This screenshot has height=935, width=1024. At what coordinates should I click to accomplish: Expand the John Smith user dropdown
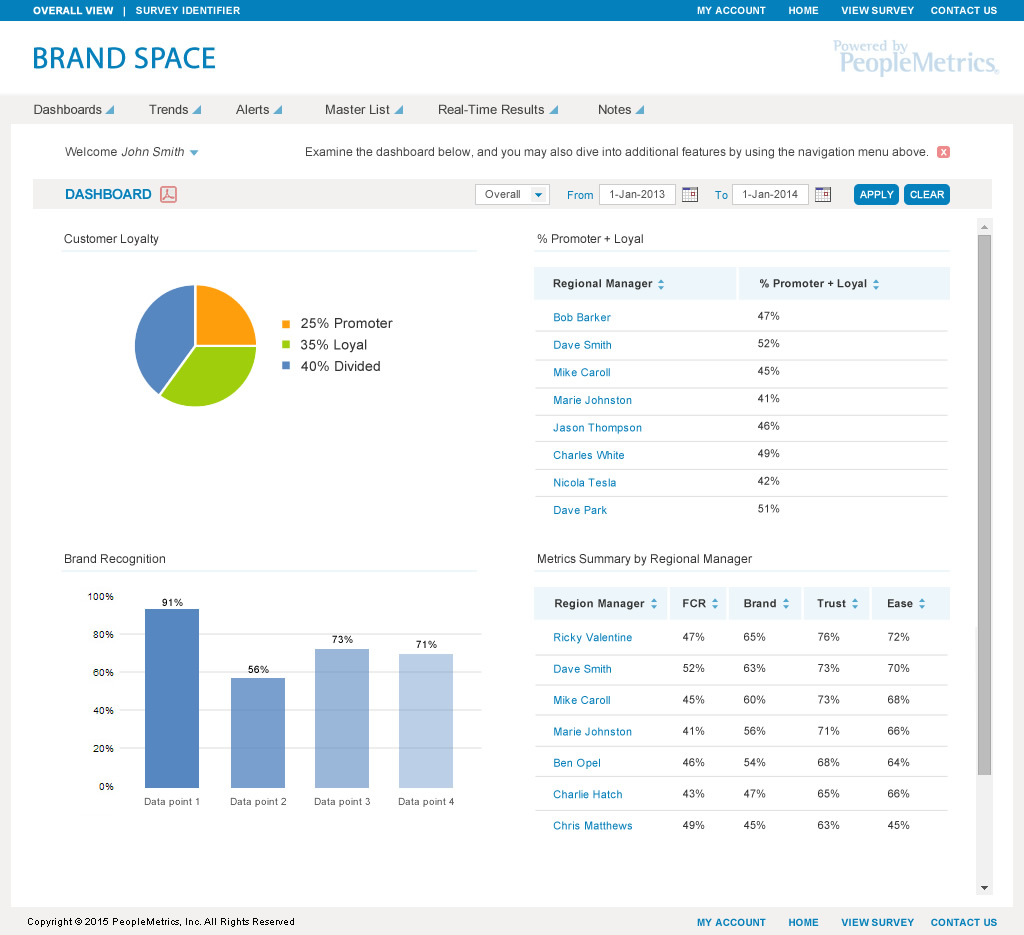coord(193,153)
